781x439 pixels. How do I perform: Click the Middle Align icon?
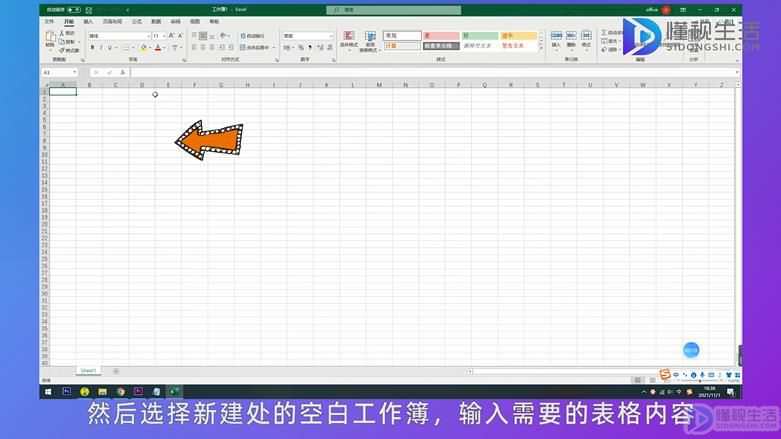tap(203, 36)
